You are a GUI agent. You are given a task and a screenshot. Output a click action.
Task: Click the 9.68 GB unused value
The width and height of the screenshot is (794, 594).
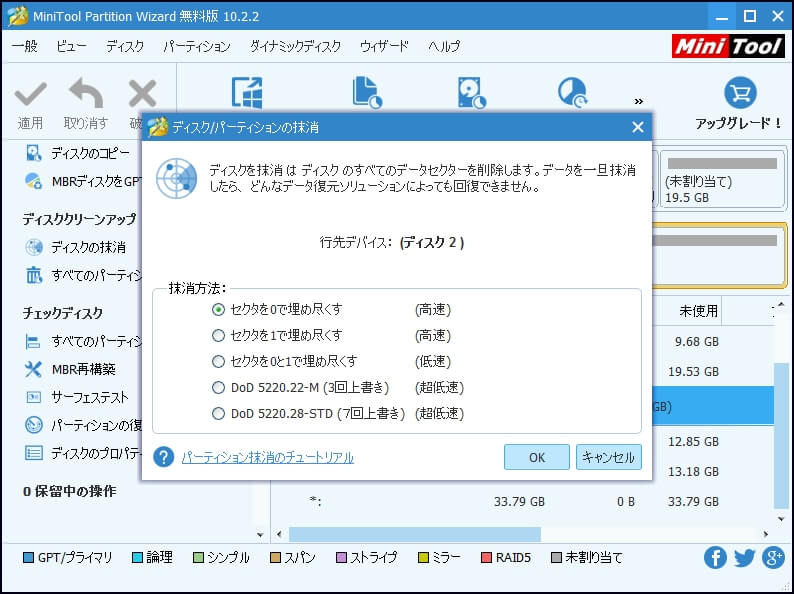click(696, 342)
